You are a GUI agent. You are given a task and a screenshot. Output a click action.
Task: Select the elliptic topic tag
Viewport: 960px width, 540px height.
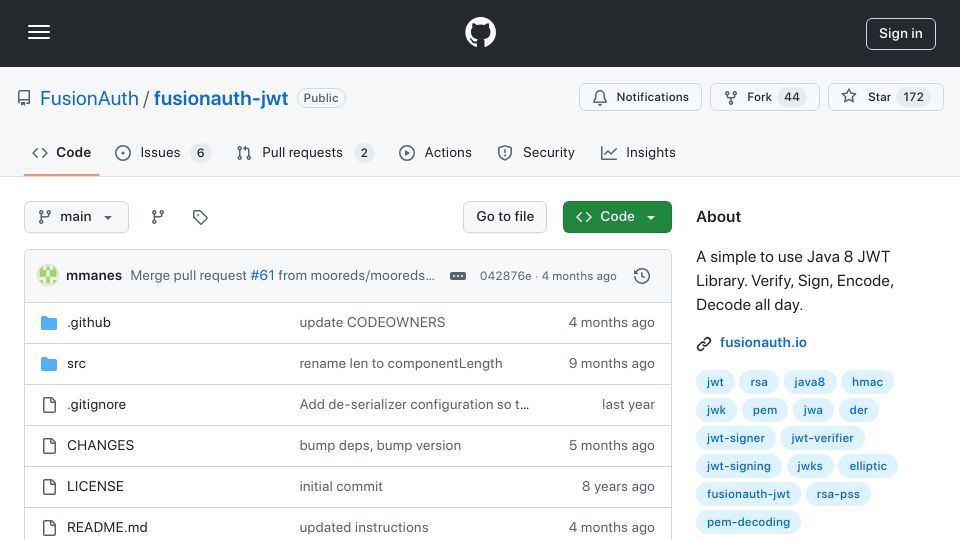[868, 467]
